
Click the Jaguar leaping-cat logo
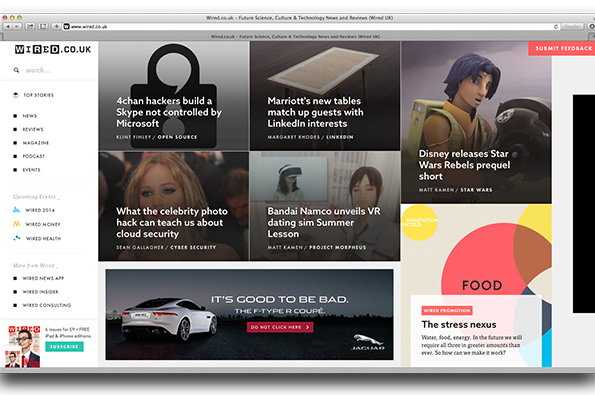click(x=367, y=342)
